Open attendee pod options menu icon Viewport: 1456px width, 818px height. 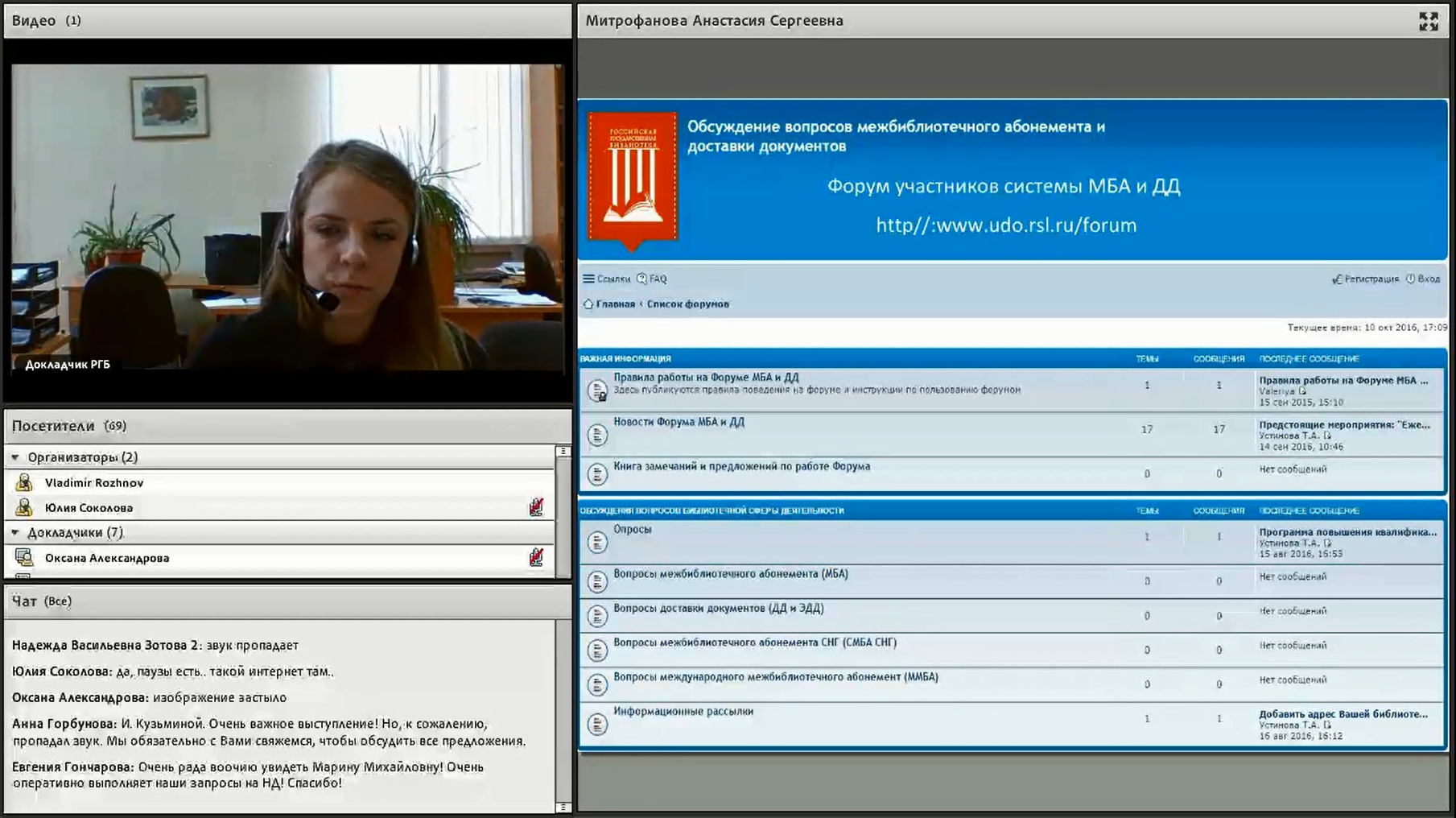coord(563,452)
